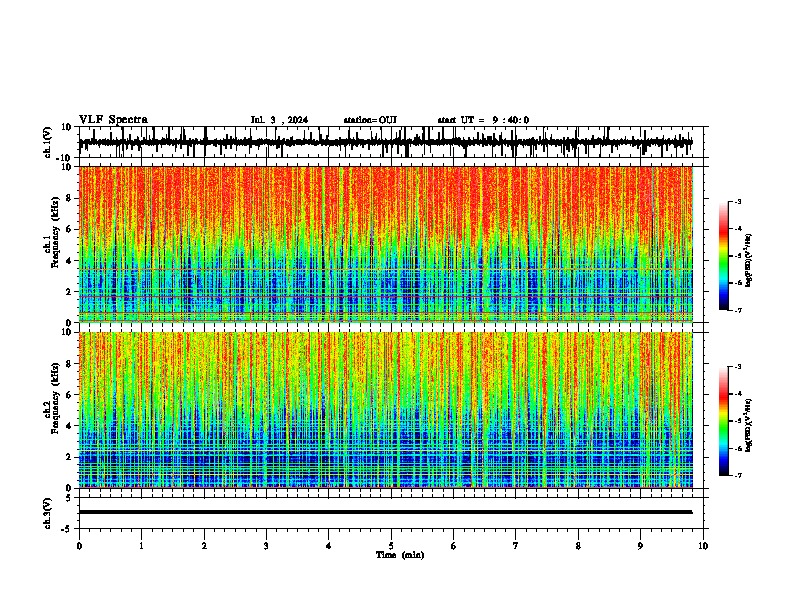Click time axis tick label "1"
This screenshot has height=612, width=792.
[141, 546]
